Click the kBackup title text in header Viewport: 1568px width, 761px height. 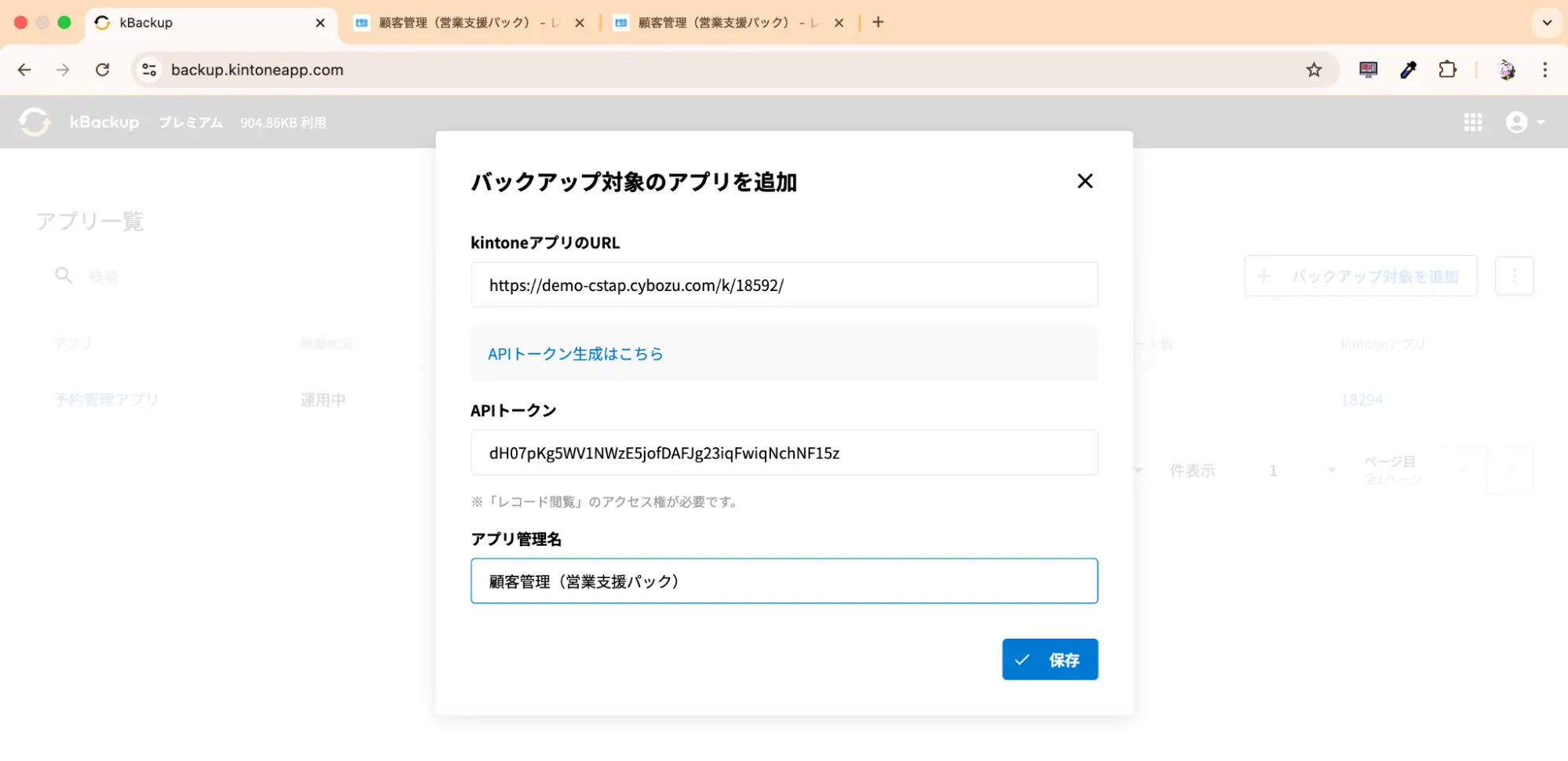pos(104,122)
